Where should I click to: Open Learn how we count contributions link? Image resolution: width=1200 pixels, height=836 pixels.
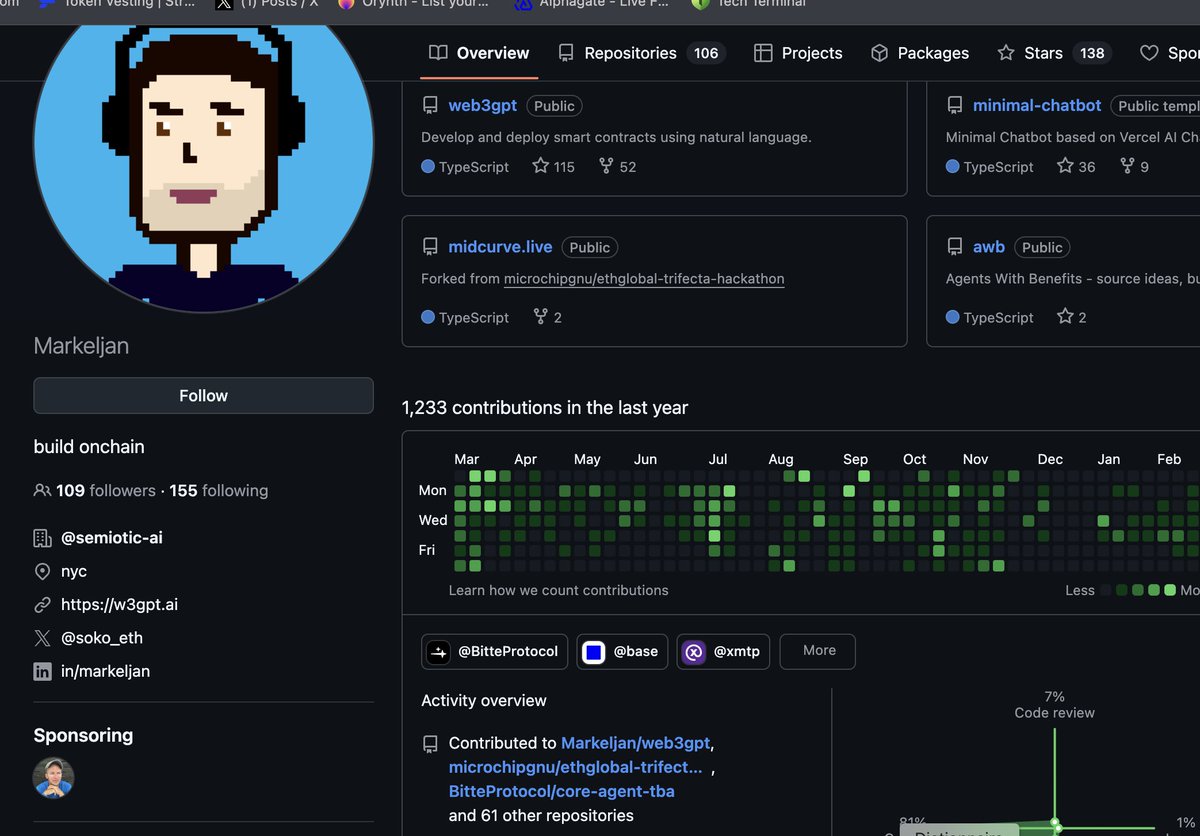click(x=558, y=590)
